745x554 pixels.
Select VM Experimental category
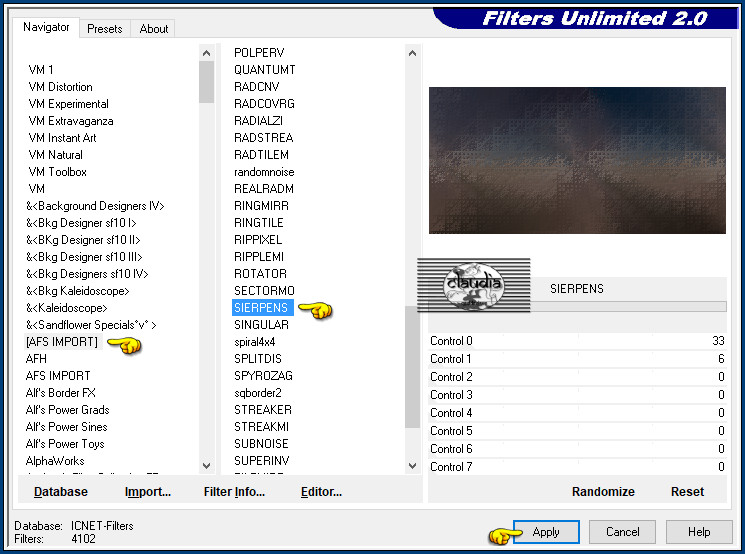68,104
